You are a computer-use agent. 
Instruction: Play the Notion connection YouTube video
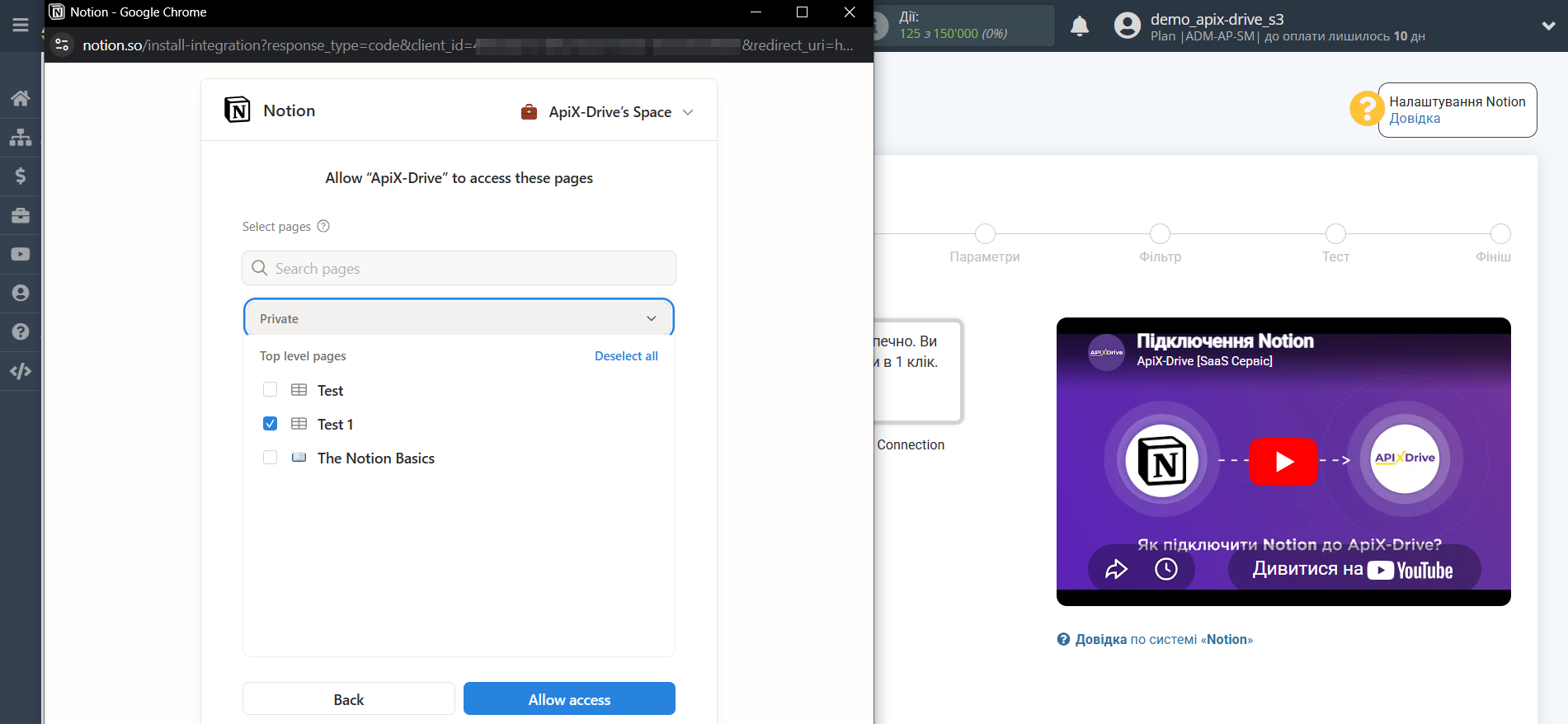pos(1283,461)
